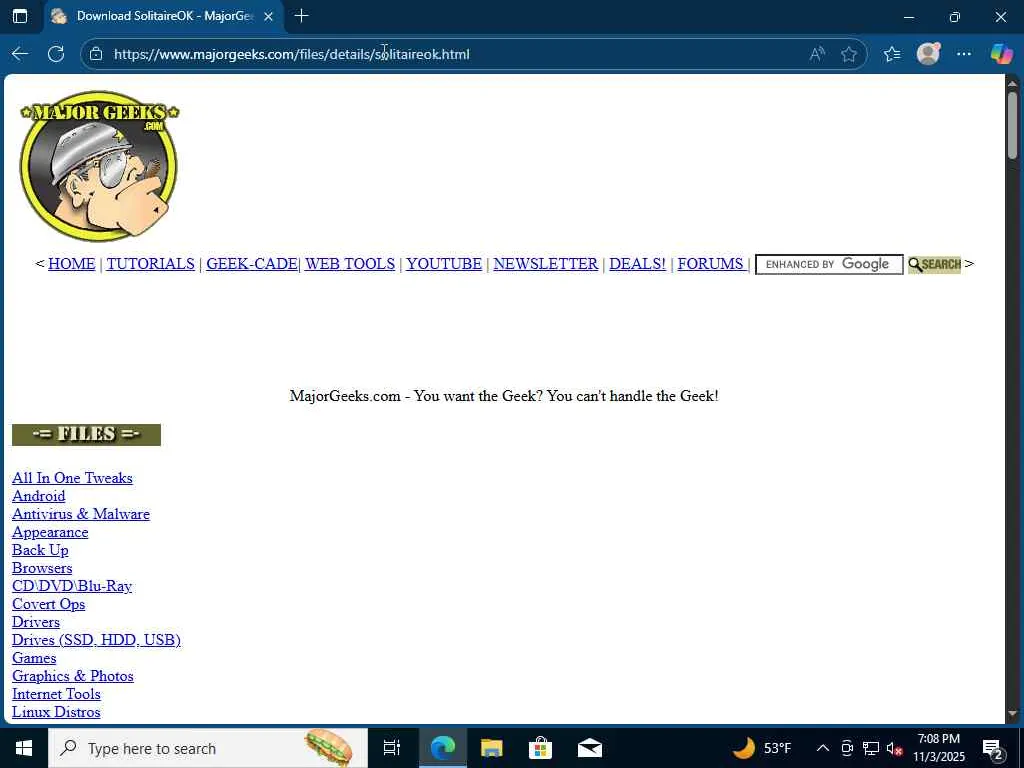Close the SolitaireOK tab

click(268, 16)
